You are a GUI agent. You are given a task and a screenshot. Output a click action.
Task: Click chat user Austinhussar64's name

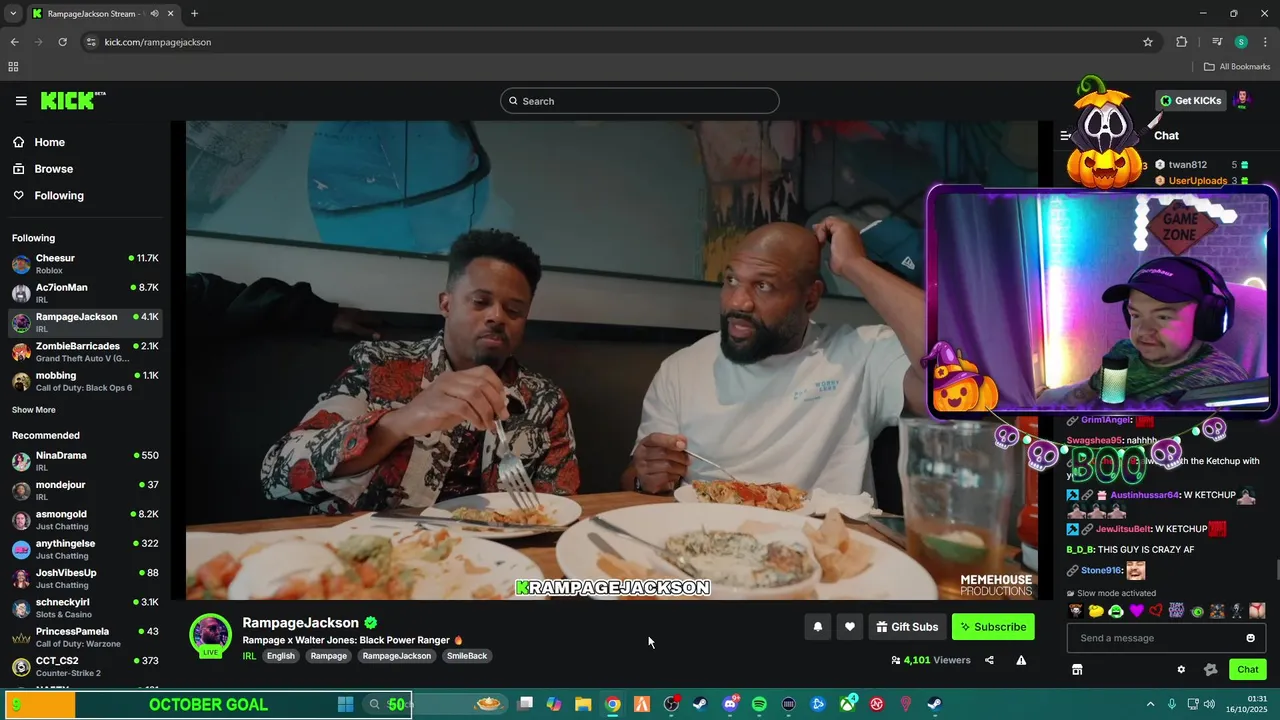tap(1144, 495)
